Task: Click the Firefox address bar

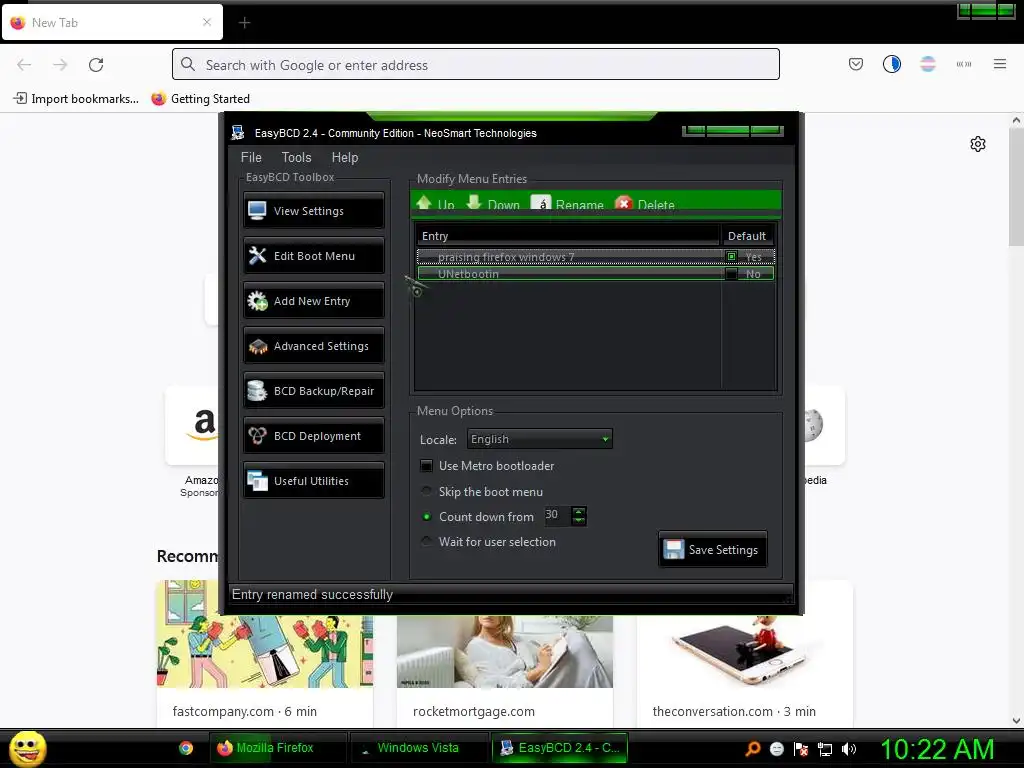Action: pos(475,65)
